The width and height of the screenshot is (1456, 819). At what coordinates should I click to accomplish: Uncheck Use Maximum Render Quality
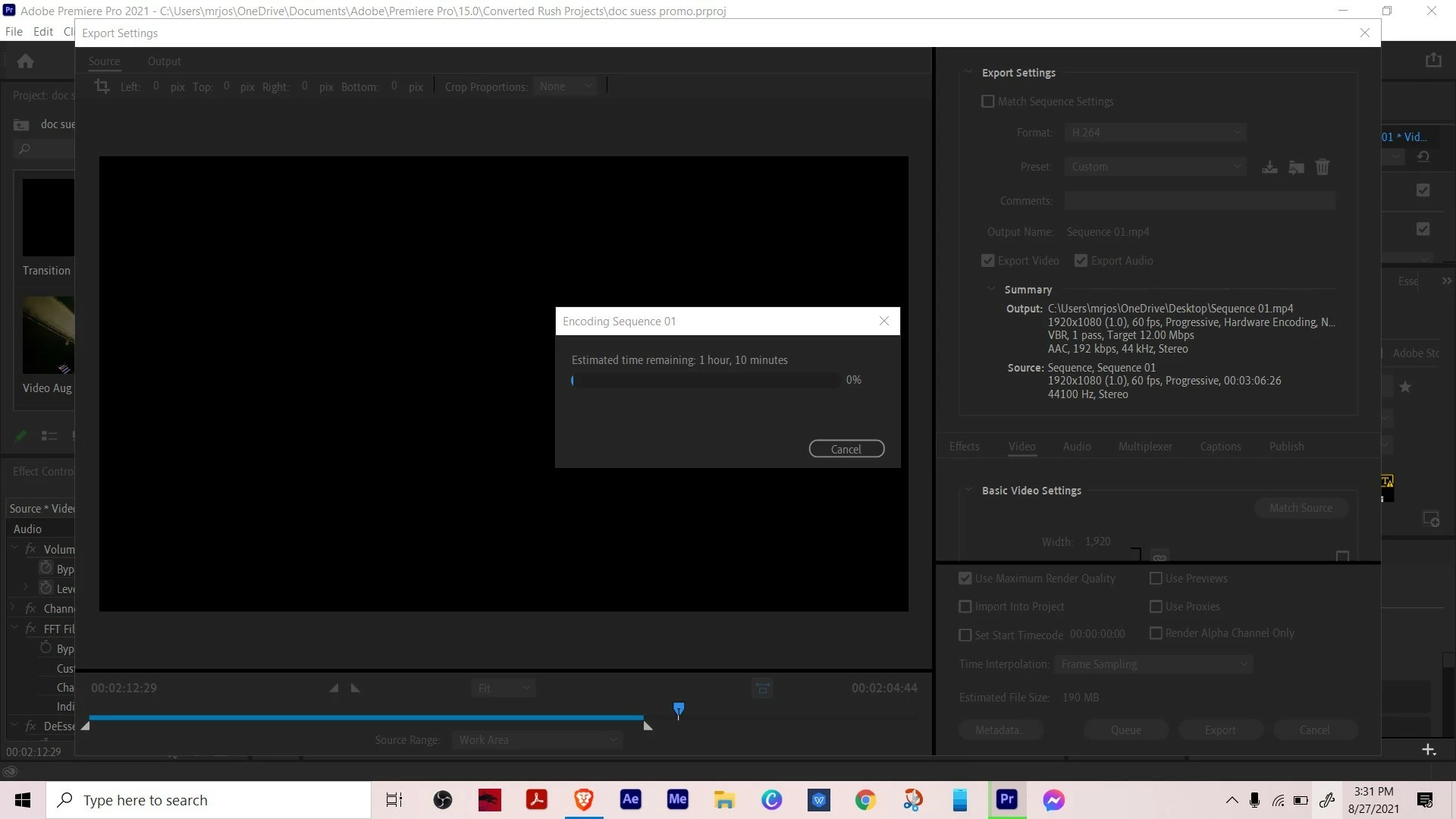click(x=965, y=579)
